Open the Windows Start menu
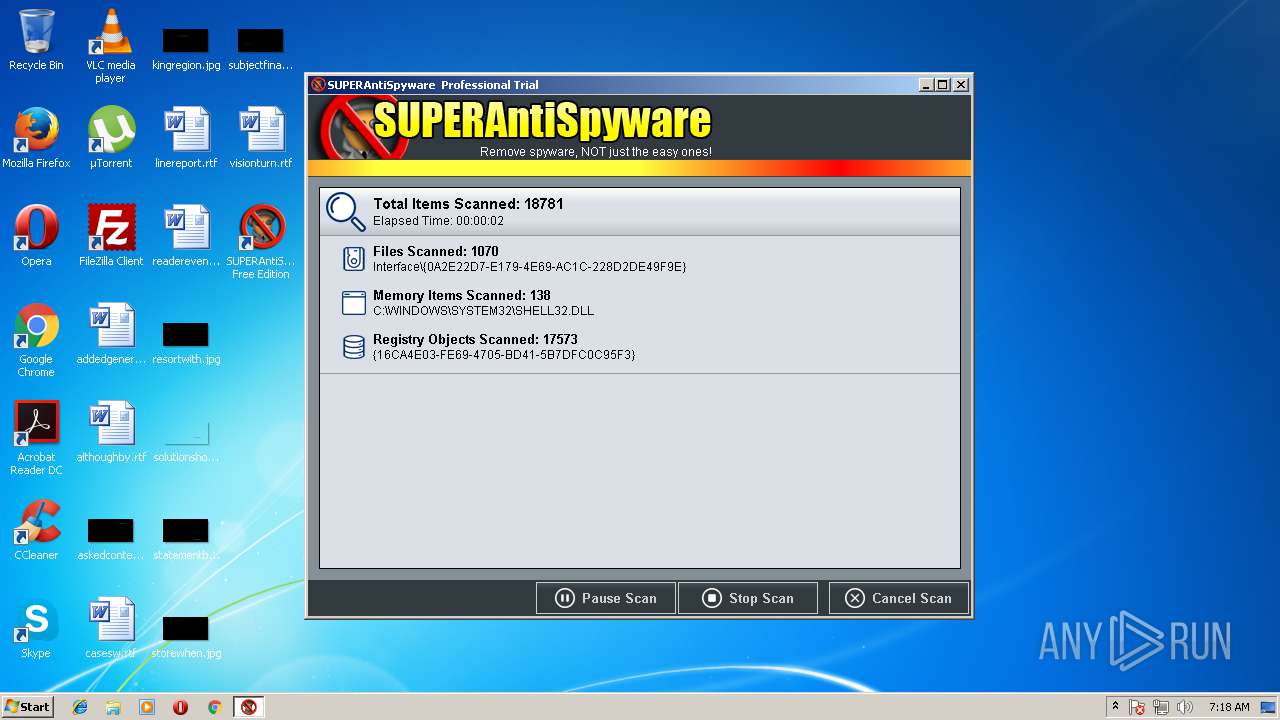1280x720 pixels. click(x=27, y=707)
